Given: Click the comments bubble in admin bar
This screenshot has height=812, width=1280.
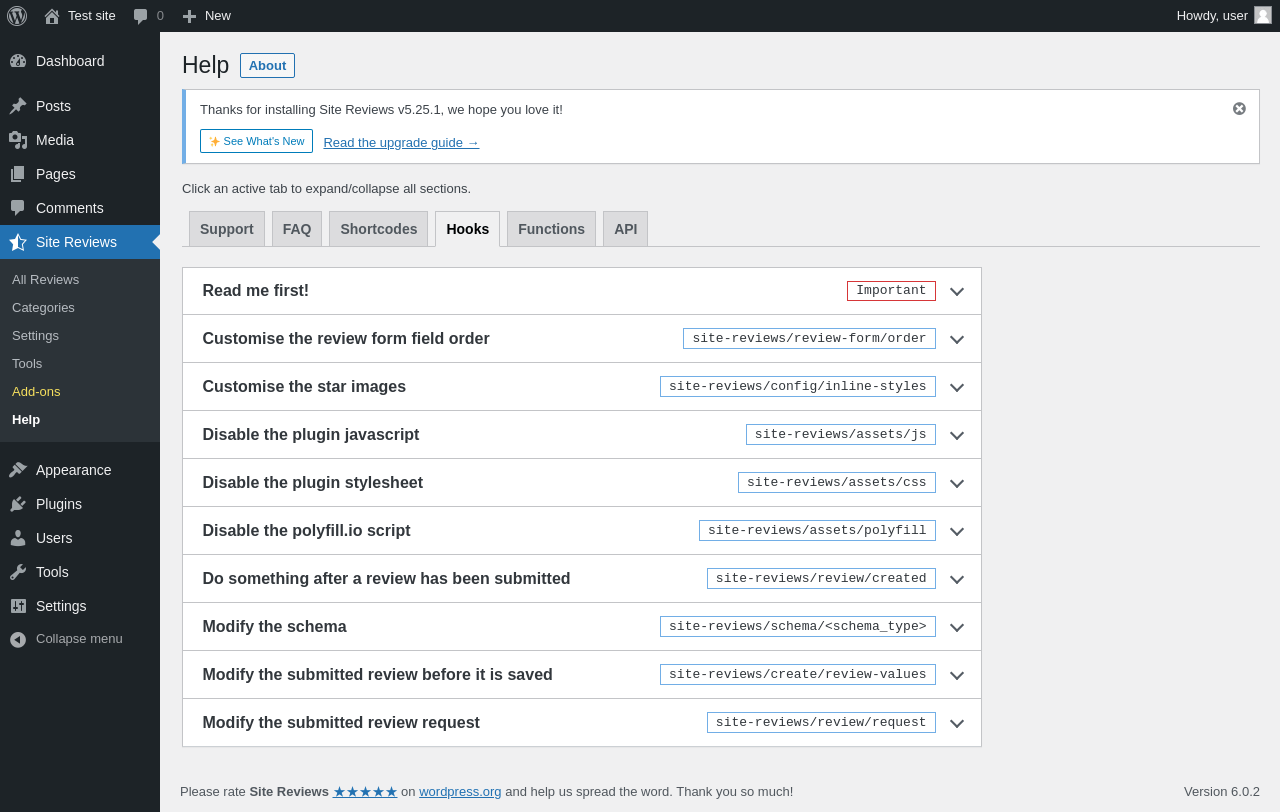Looking at the screenshot, I should 141,16.
